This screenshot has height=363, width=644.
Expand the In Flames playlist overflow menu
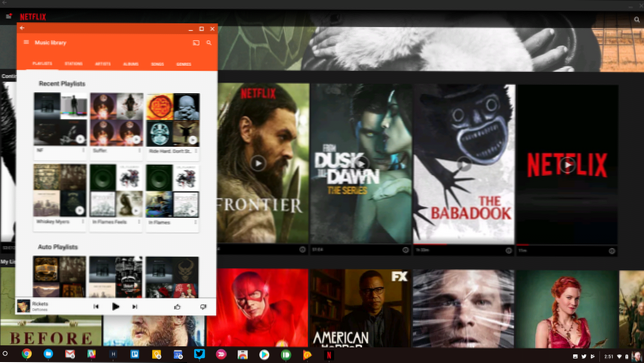point(196,222)
